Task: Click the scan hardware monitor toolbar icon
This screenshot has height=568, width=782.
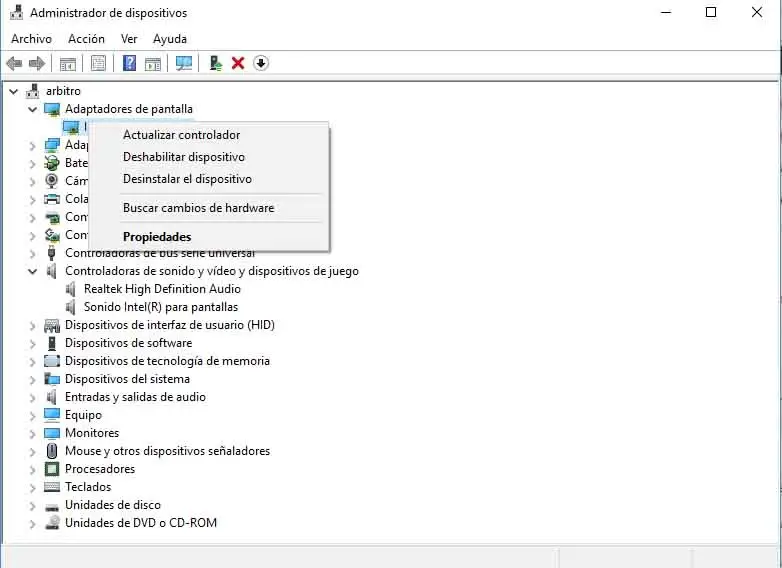Action: click(x=184, y=63)
